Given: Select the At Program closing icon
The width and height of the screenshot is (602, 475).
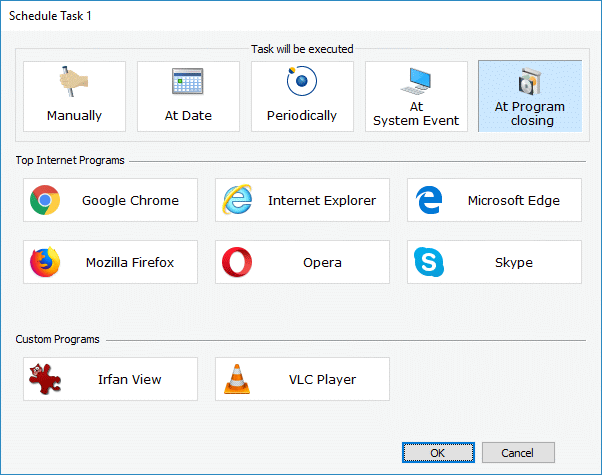Looking at the screenshot, I should [x=530, y=81].
